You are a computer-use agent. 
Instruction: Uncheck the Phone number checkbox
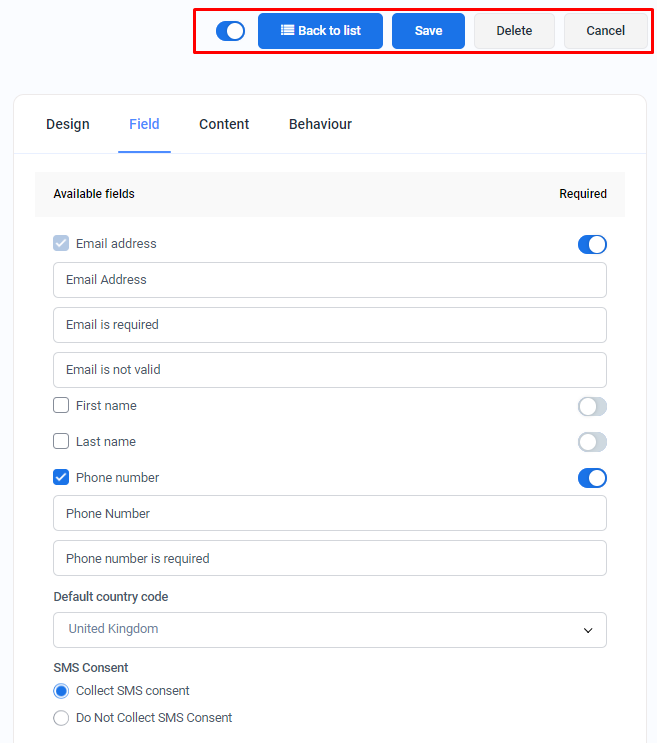pos(61,477)
